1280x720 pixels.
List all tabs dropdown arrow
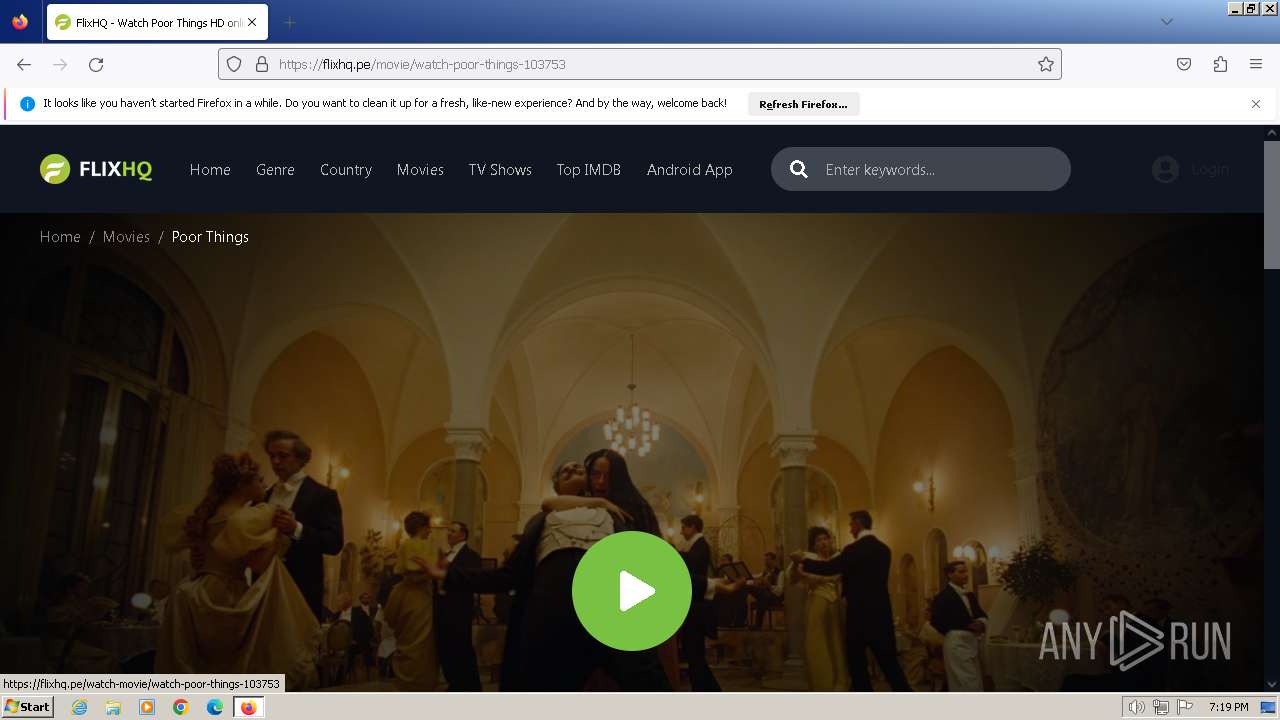1166,22
